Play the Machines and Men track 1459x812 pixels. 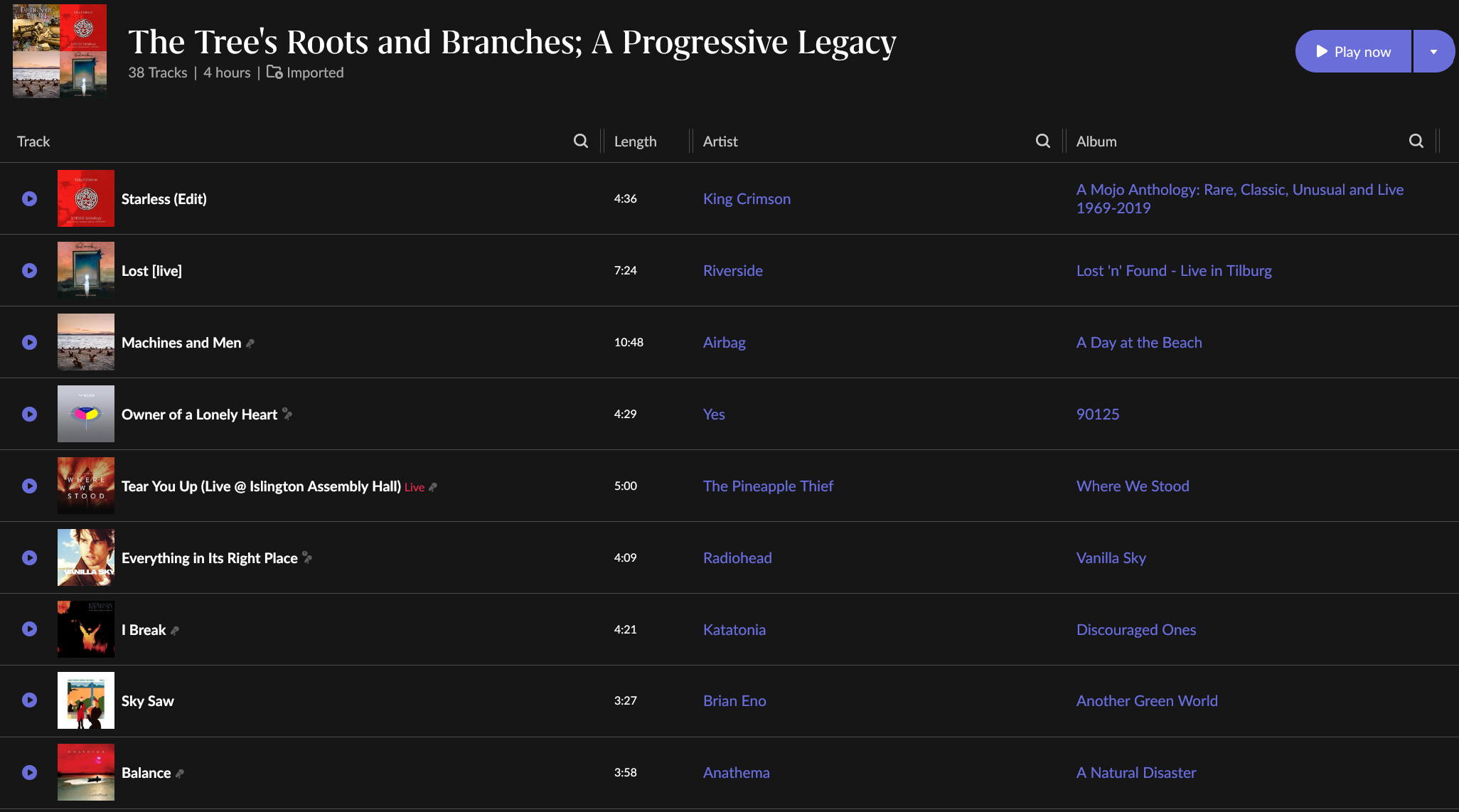(29, 343)
